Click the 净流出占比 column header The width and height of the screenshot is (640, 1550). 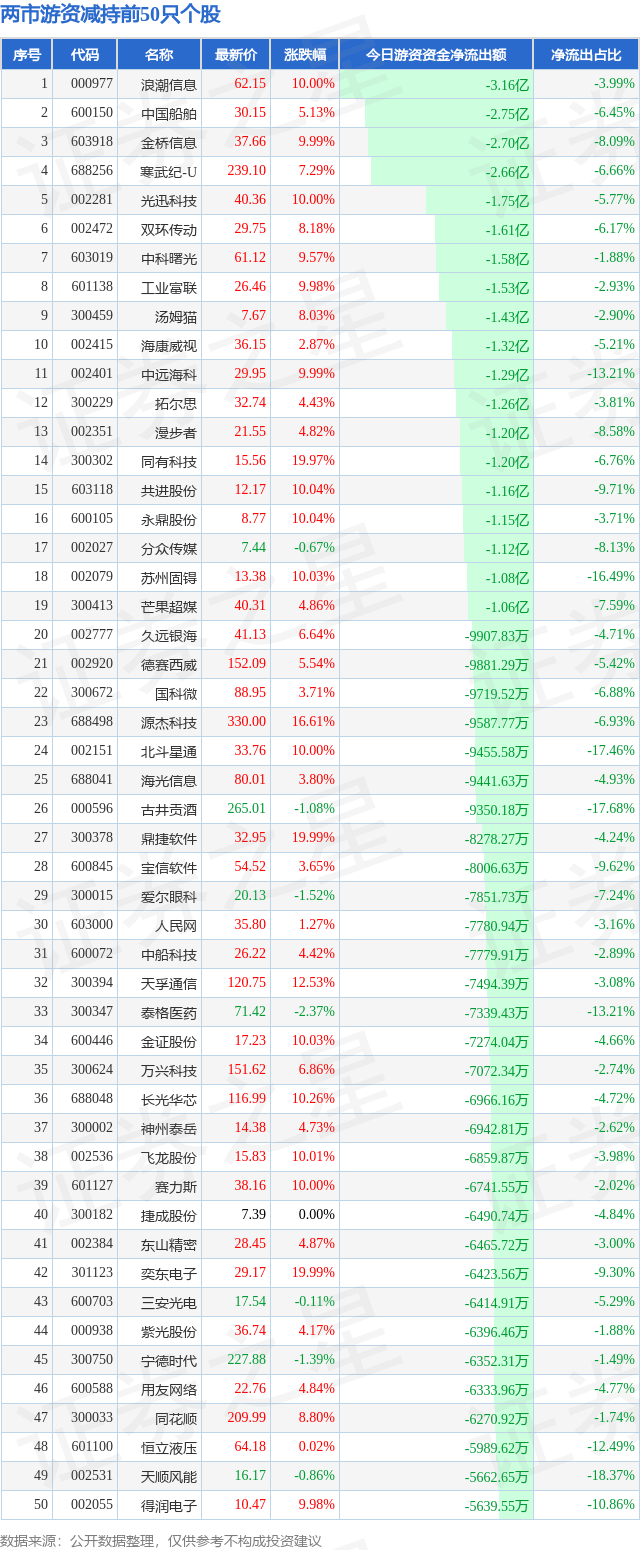point(586,55)
